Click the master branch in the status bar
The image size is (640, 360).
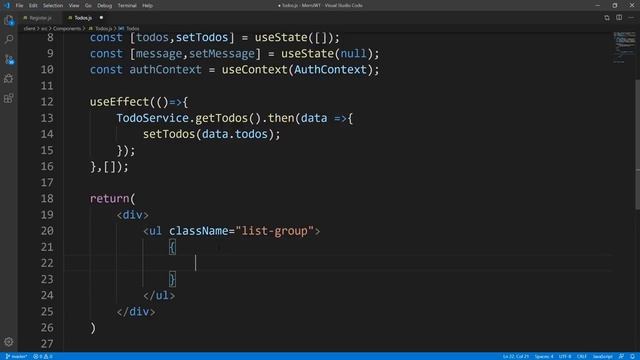click(16, 356)
